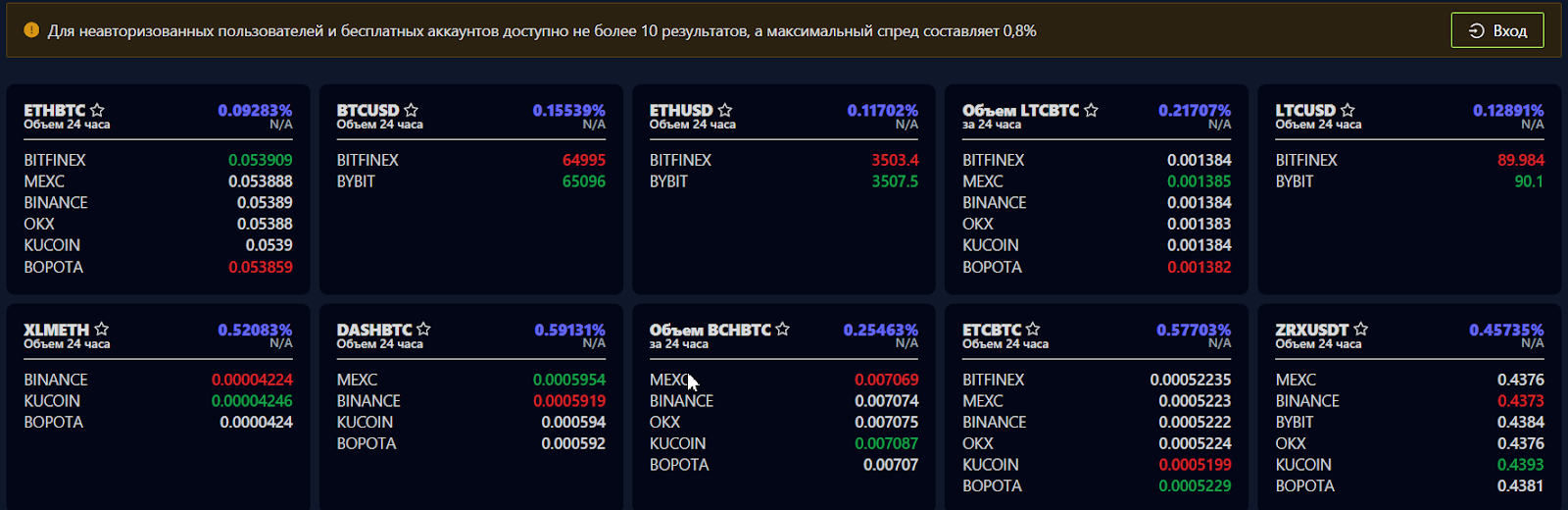This screenshot has width=1568, height=510.
Task: Open the LTCUSD pair title
Action: click(1305, 111)
